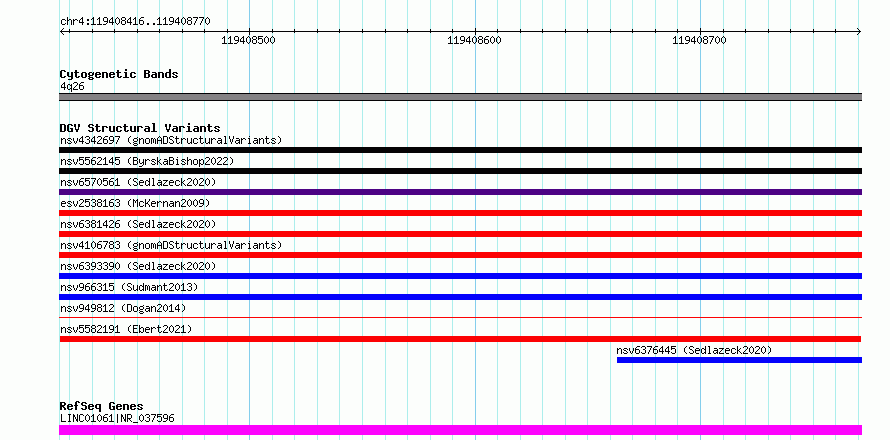Select the red esv2538163 variant bar
890x440 pixels.
(x=460, y=213)
